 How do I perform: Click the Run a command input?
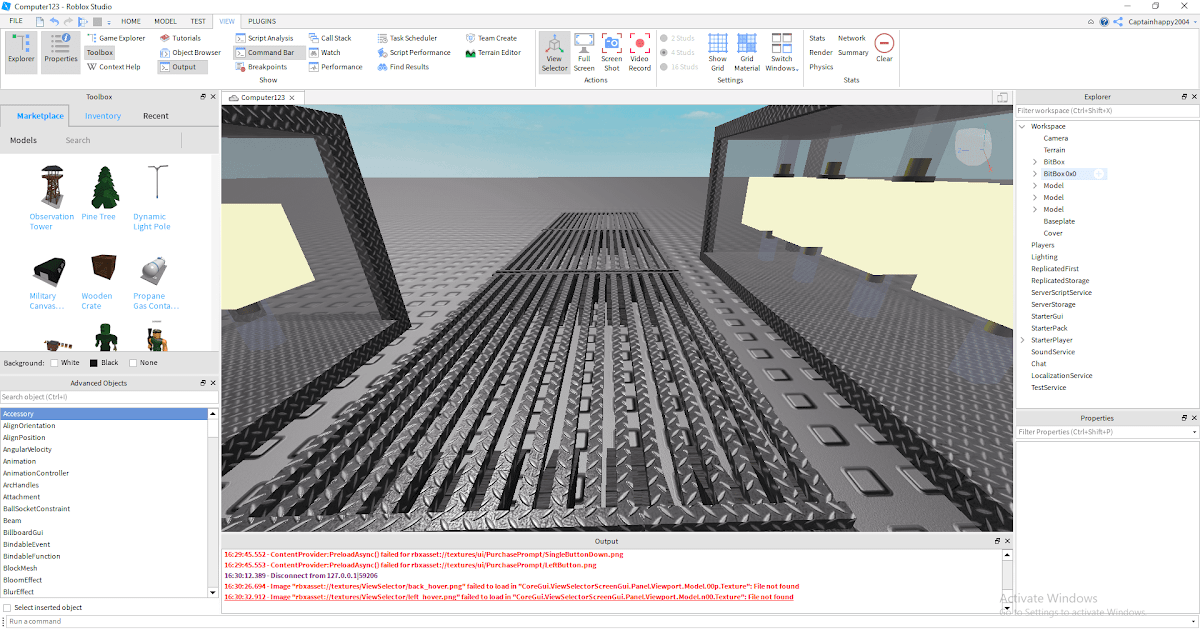tap(600, 621)
